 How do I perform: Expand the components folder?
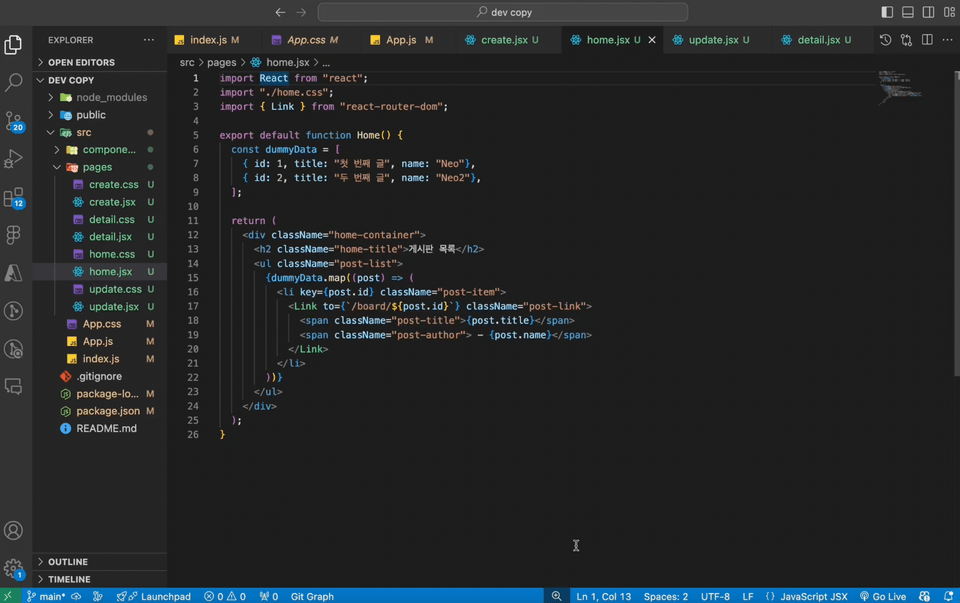(x=100, y=150)
